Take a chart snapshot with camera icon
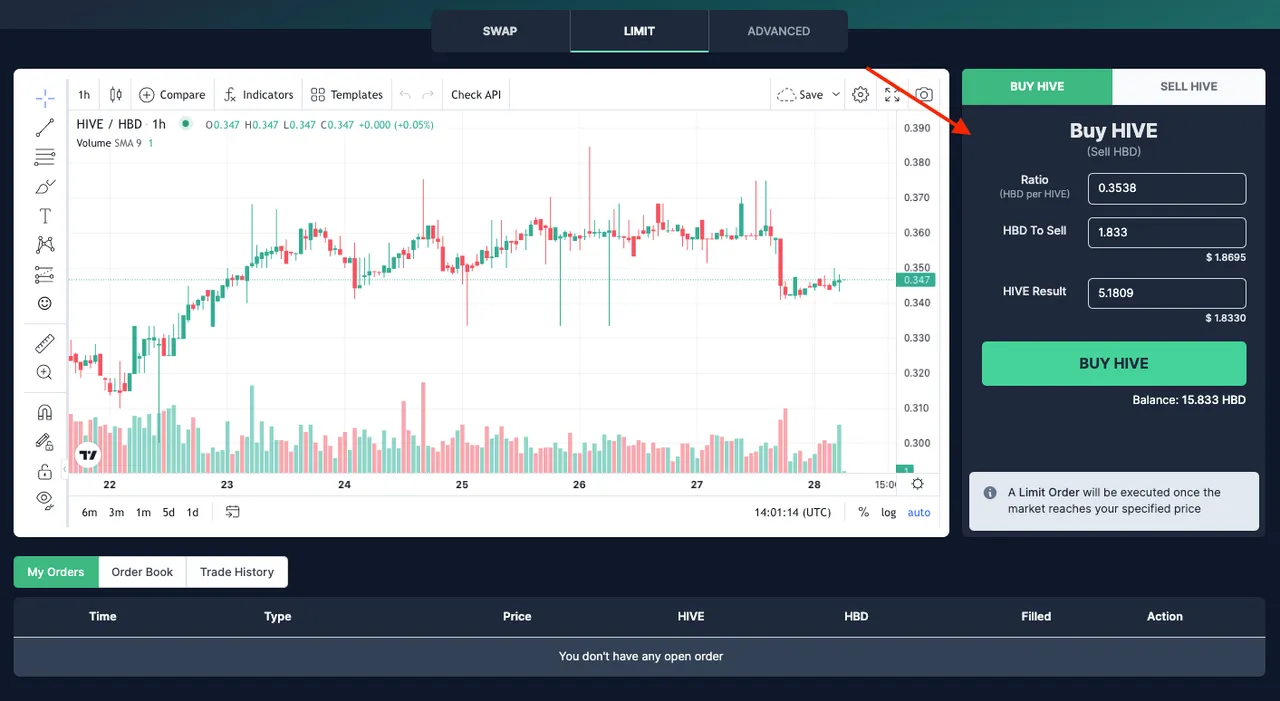The image size is (1280, 701). point(924,95)
